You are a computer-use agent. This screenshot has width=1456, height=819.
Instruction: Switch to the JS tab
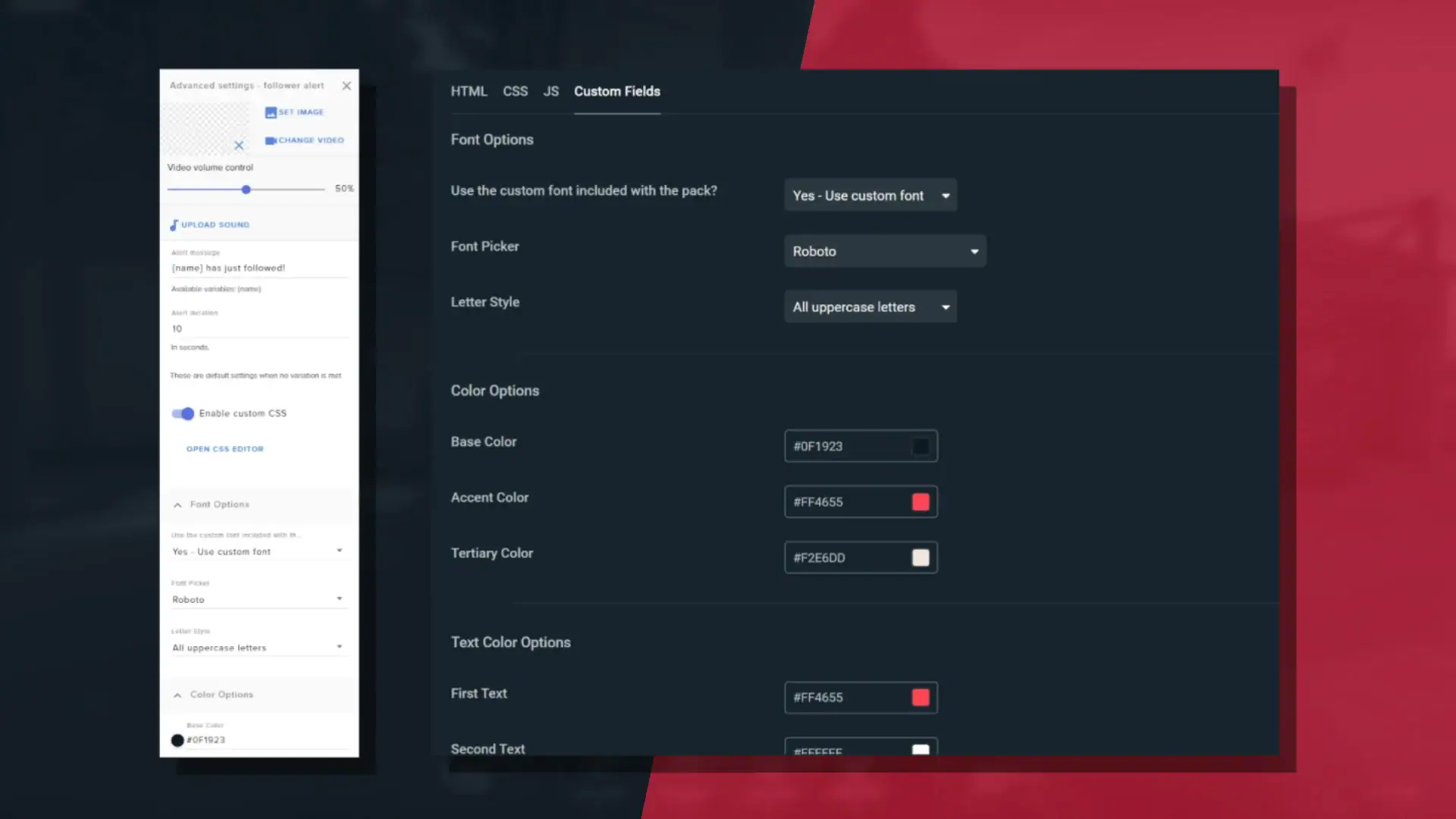click(x=551, y=91)
